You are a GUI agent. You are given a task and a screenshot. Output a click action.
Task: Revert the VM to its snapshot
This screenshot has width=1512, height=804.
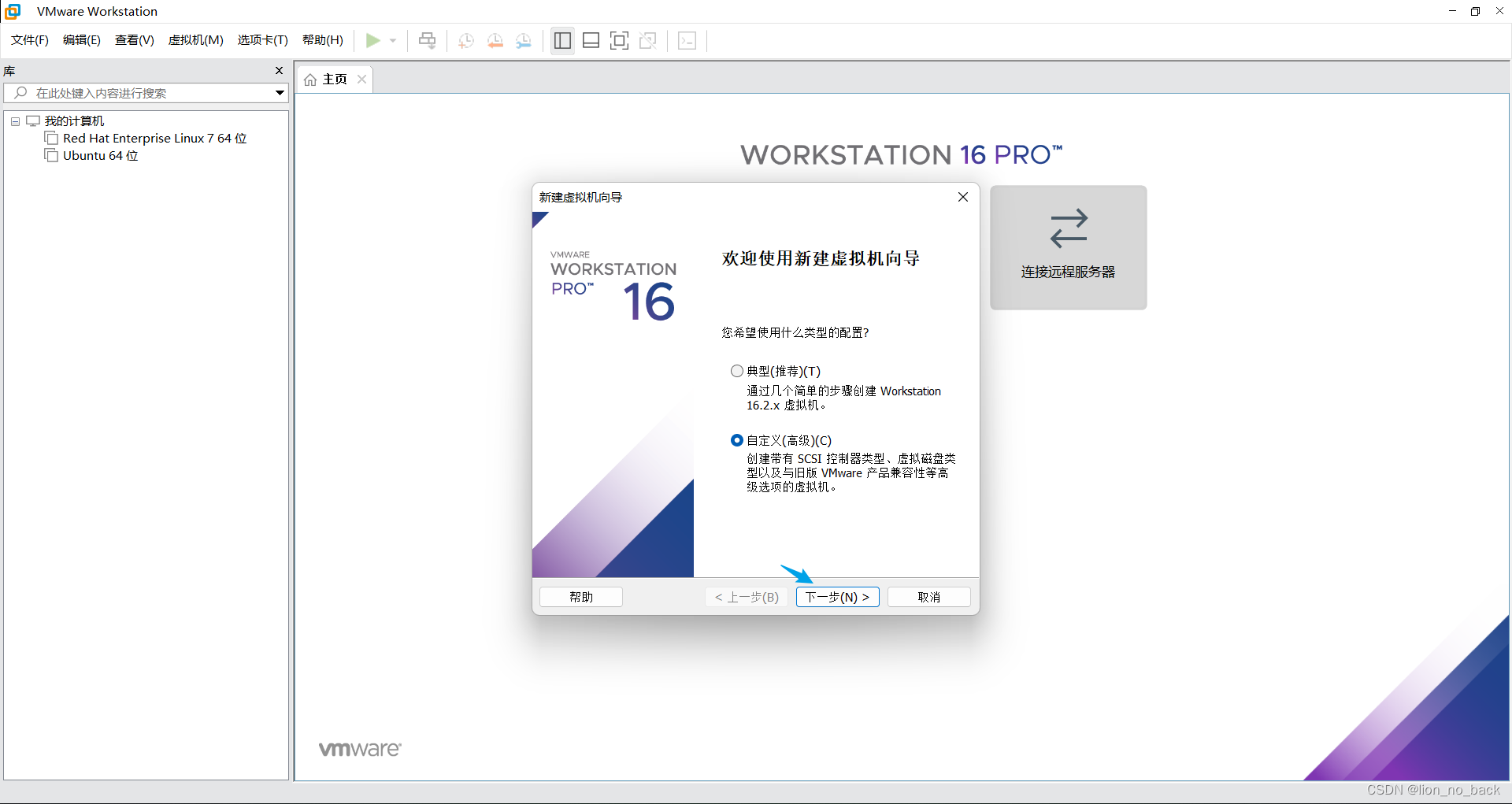tap(495, 40)
